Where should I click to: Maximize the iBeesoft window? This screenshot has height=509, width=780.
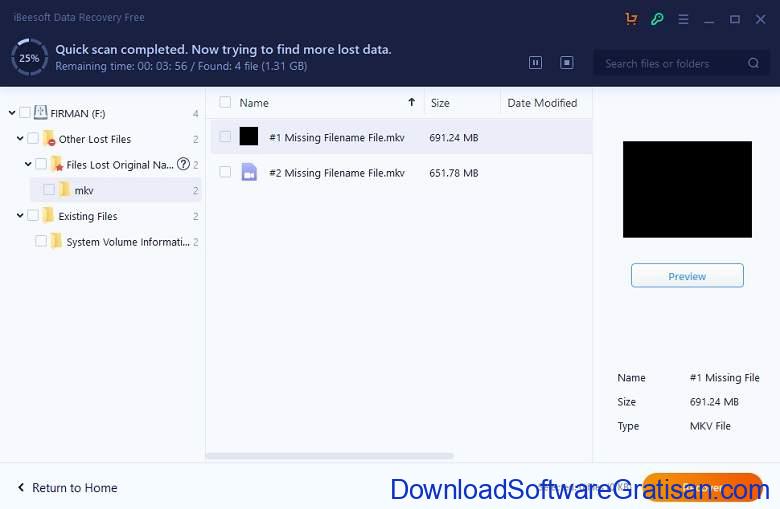pos(735,19)
